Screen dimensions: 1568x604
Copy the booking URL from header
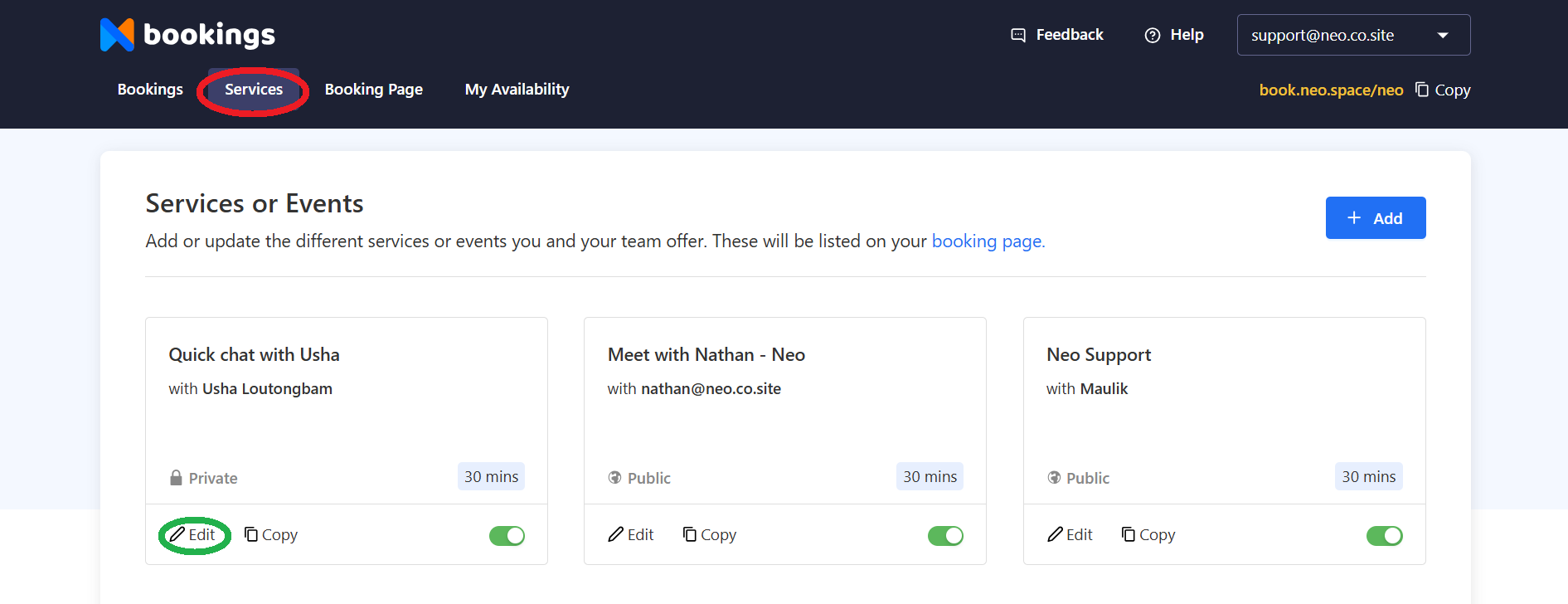[1443, 90]
